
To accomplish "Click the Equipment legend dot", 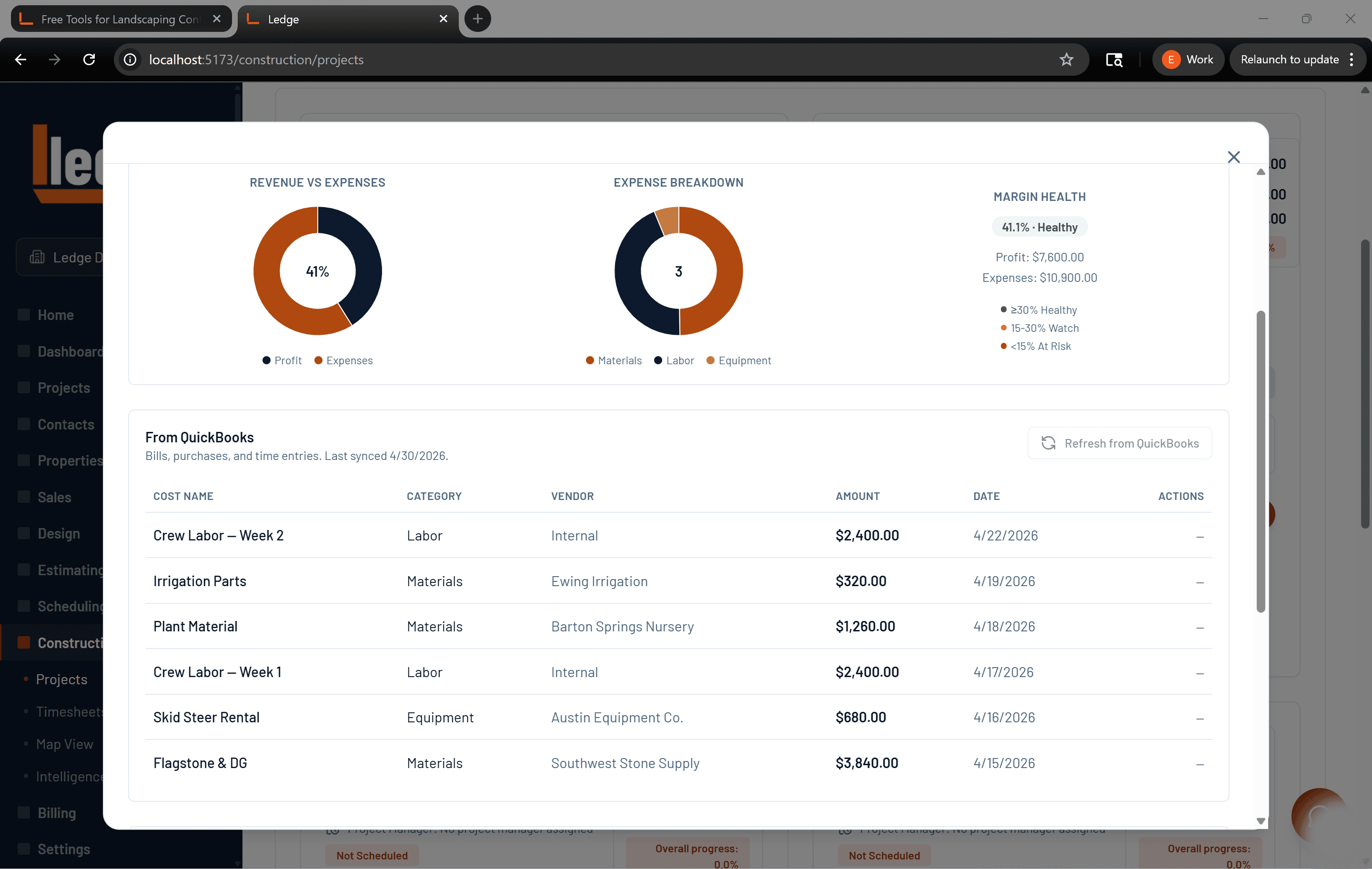I will 710,360.
